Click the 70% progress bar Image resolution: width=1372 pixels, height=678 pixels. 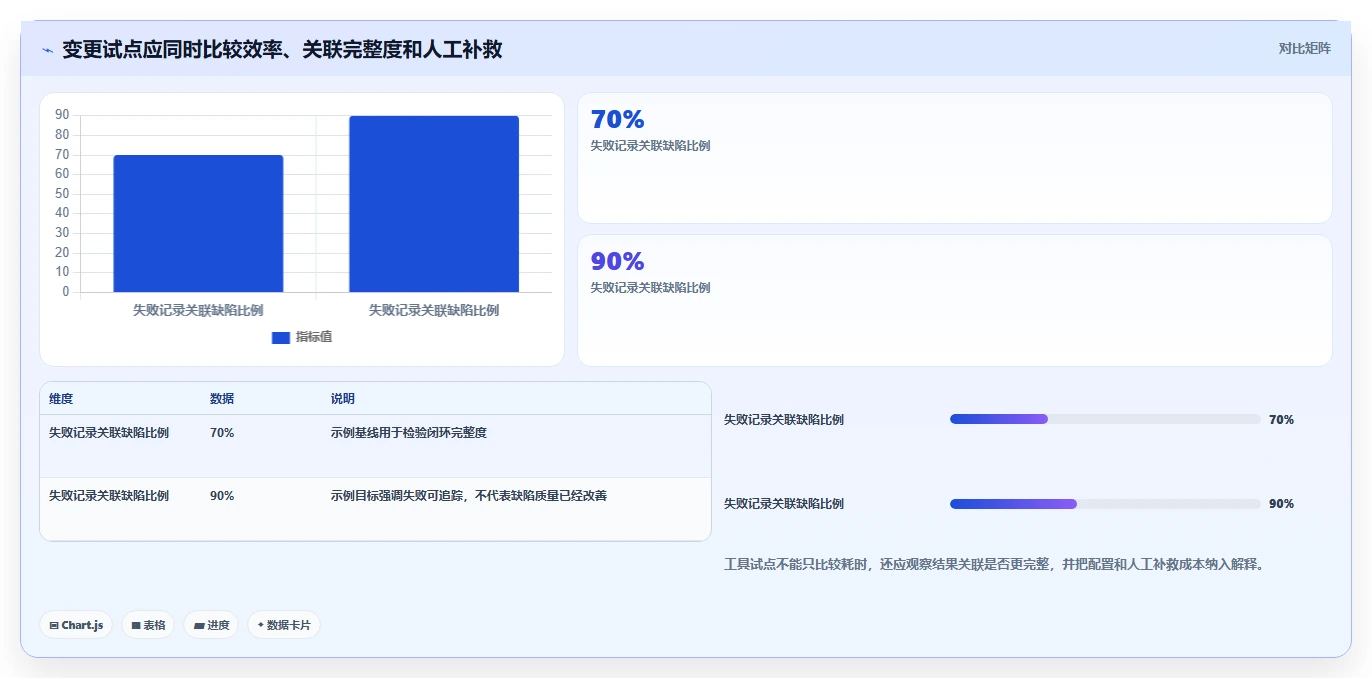pos(1105,419)
